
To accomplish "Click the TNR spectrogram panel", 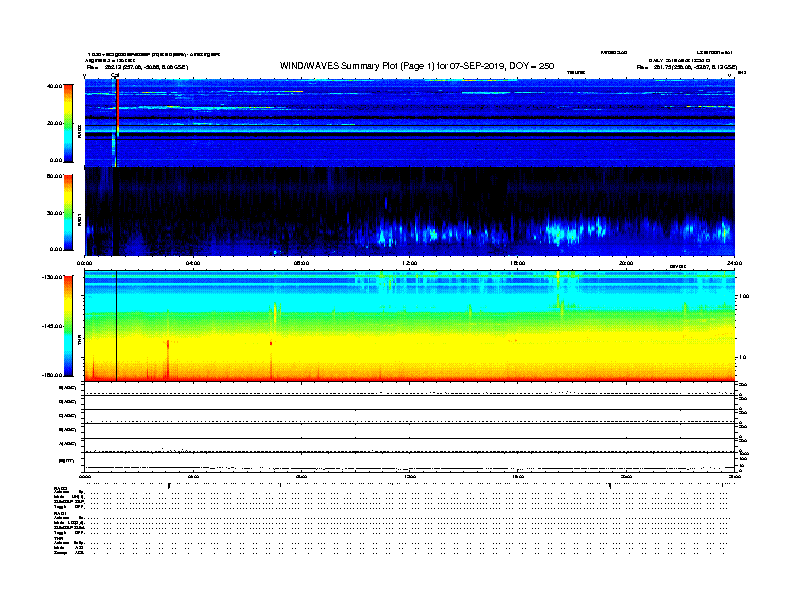I will coord(410,326).
